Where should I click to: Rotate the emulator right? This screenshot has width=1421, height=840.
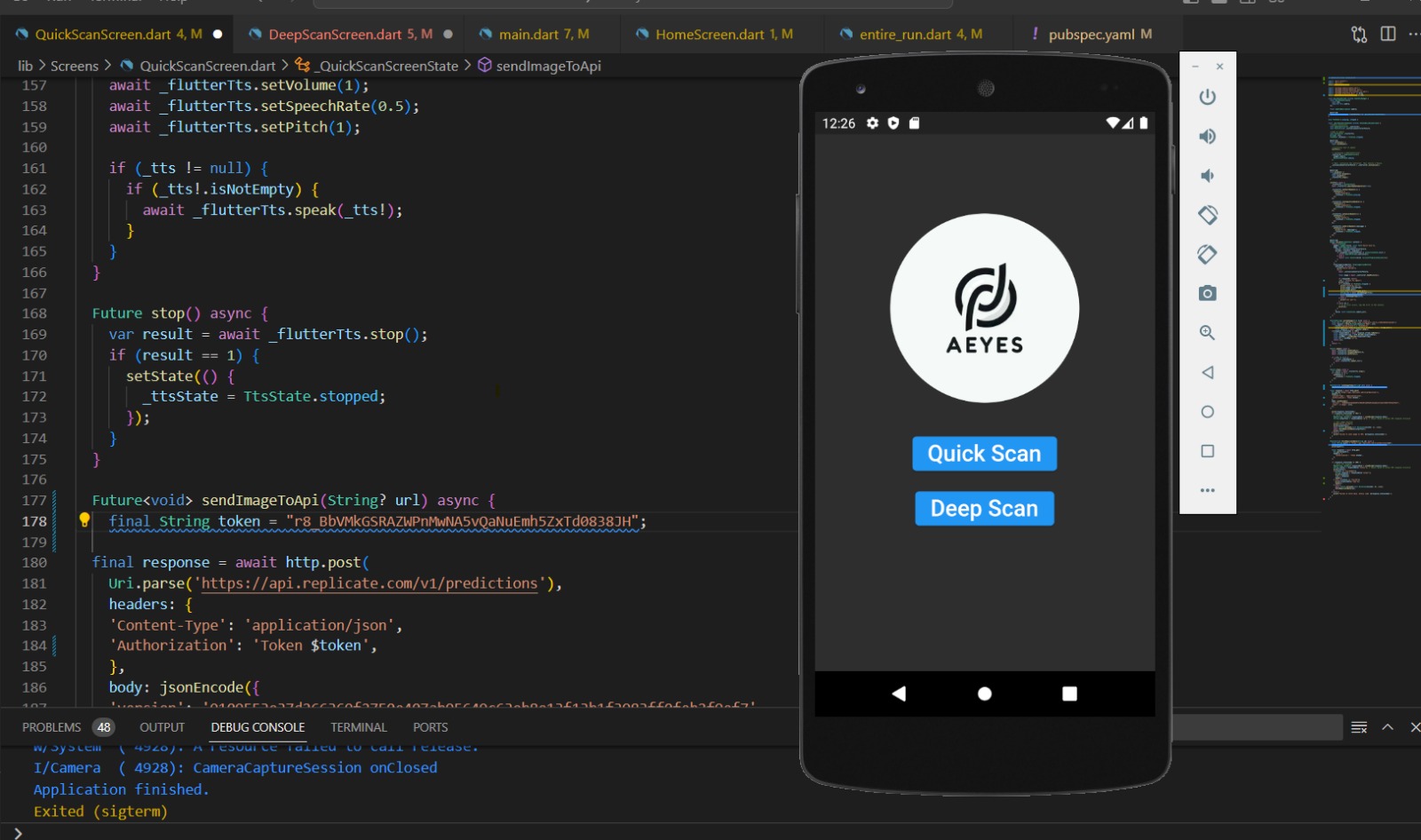click(x=1207, y=254)
